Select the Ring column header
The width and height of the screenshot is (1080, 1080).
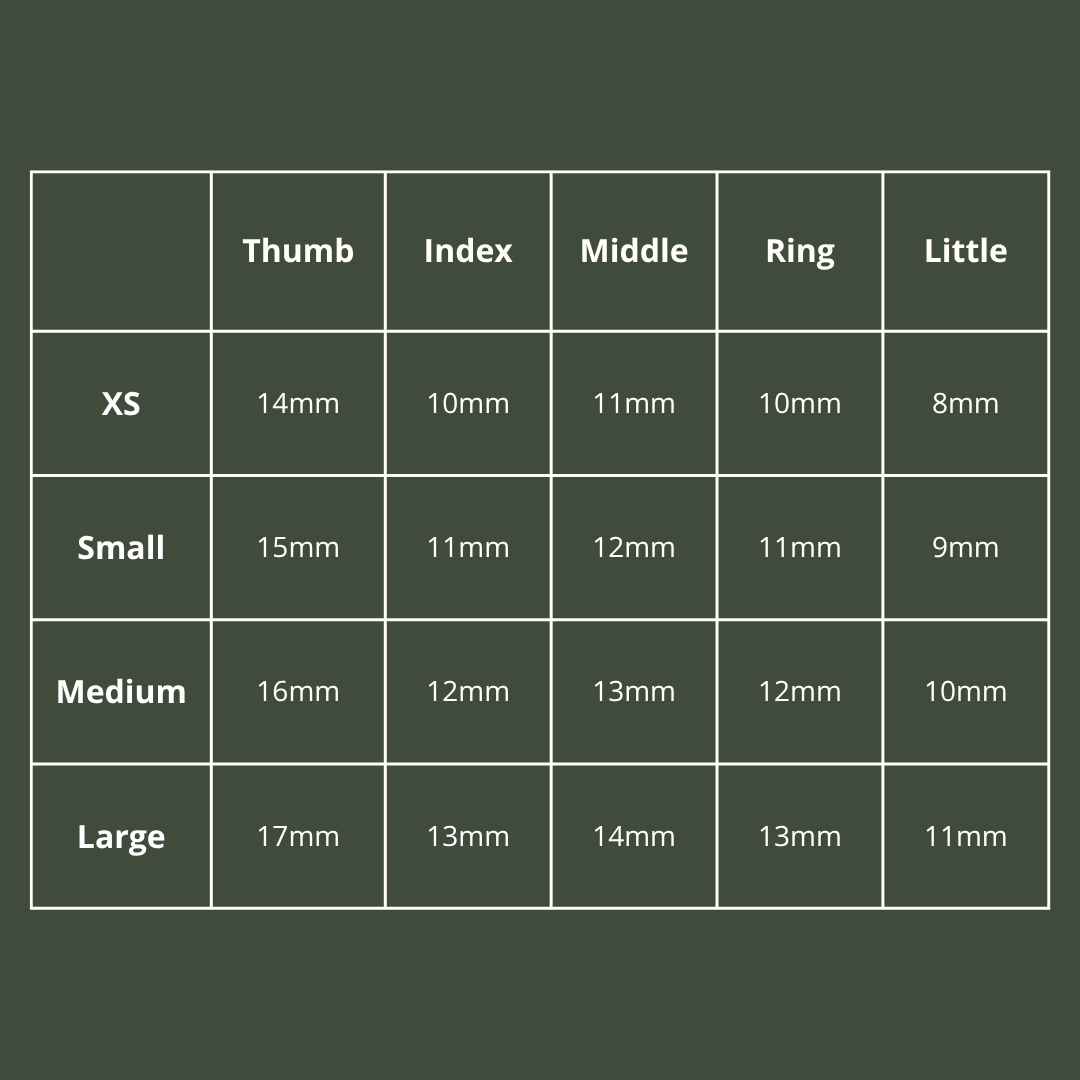point(800,250)
